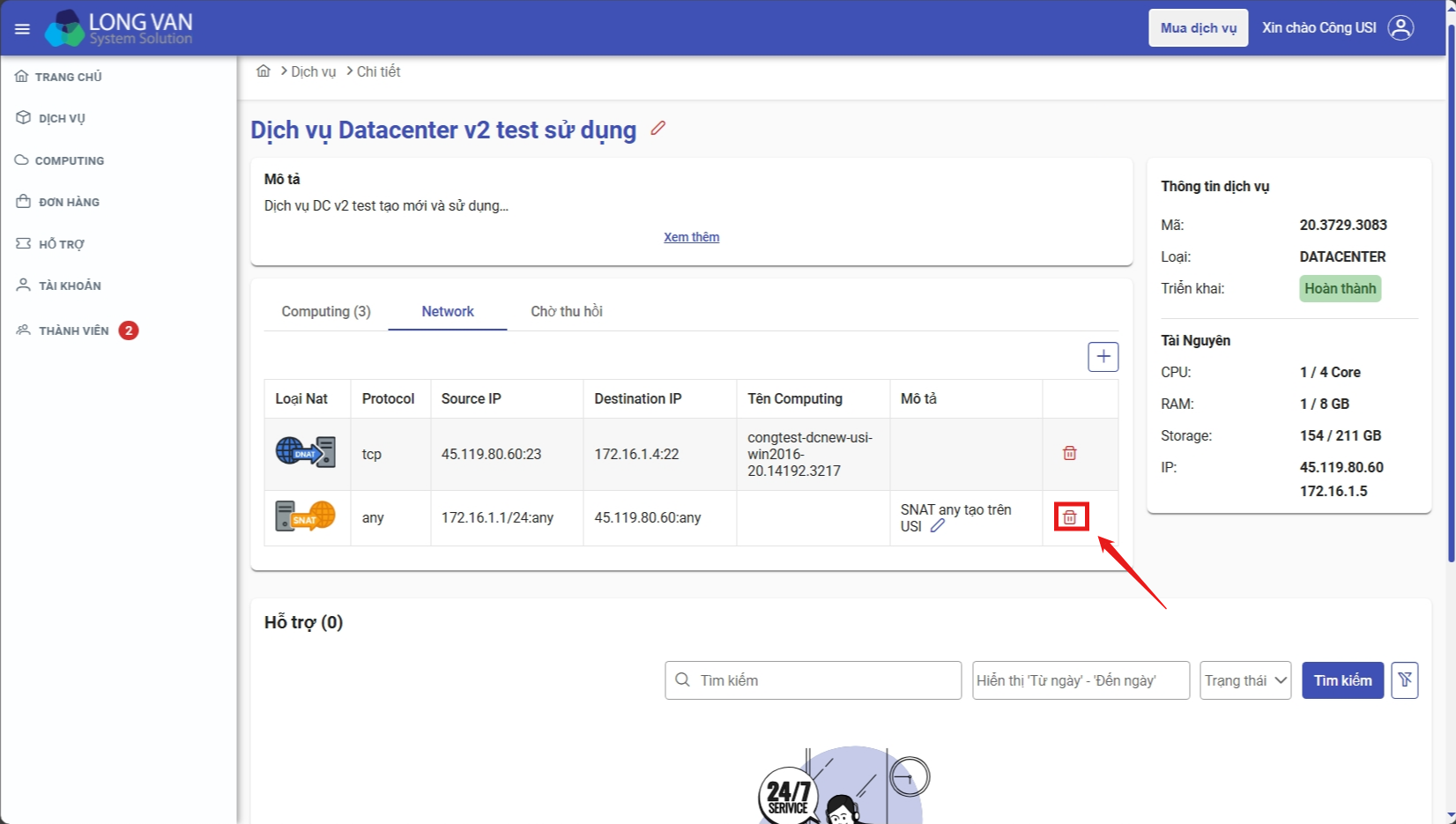Click Thành viên group sidebar icon

(23, 330)
